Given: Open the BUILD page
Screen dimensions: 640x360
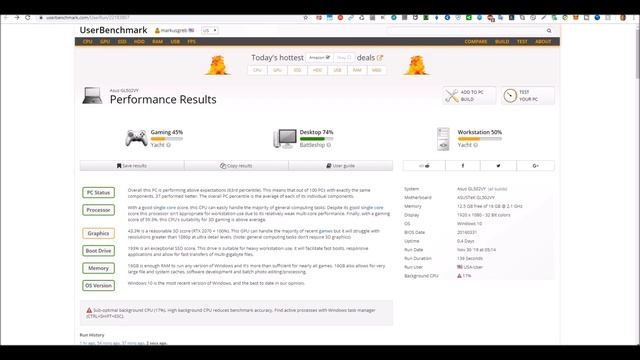Looking at the screenshot, I should click(502, 42).
